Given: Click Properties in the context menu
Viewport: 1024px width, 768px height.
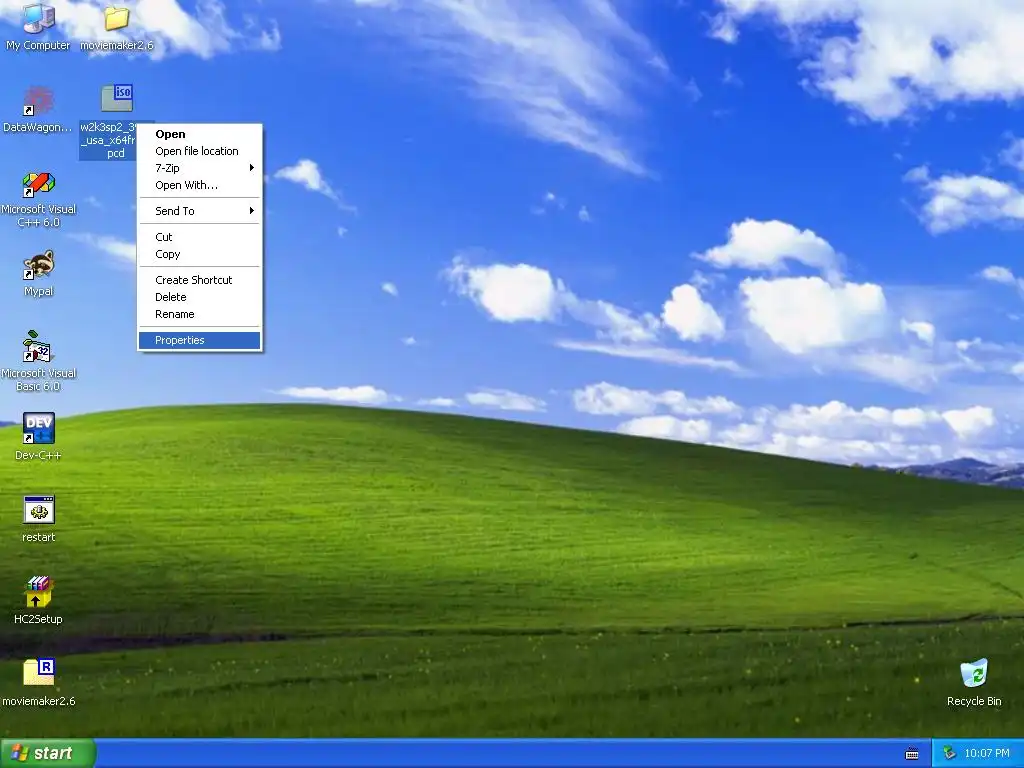Looking at the screenshot, I should (x=199, y=340).
